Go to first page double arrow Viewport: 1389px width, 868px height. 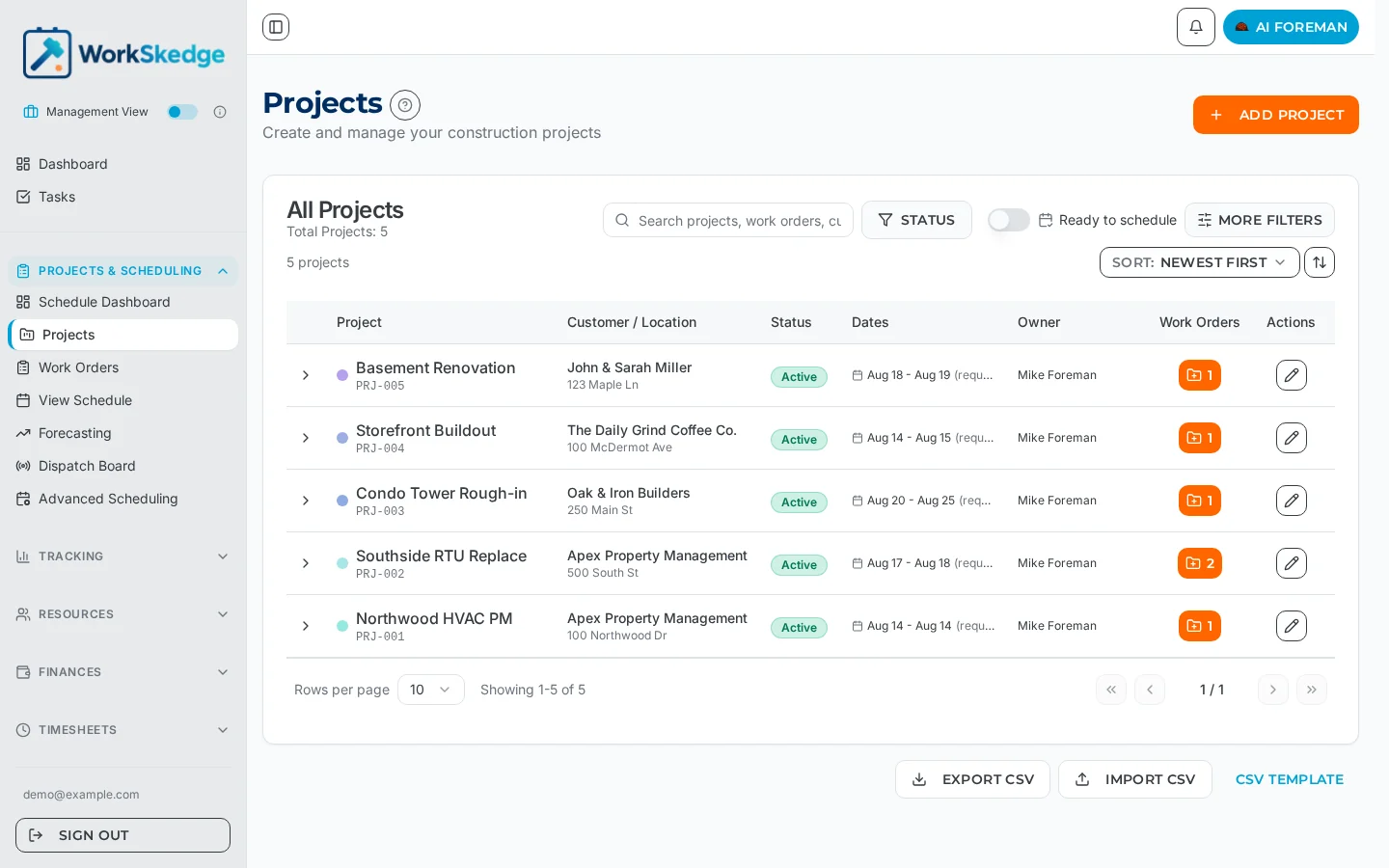click(x=1111, y=690)
